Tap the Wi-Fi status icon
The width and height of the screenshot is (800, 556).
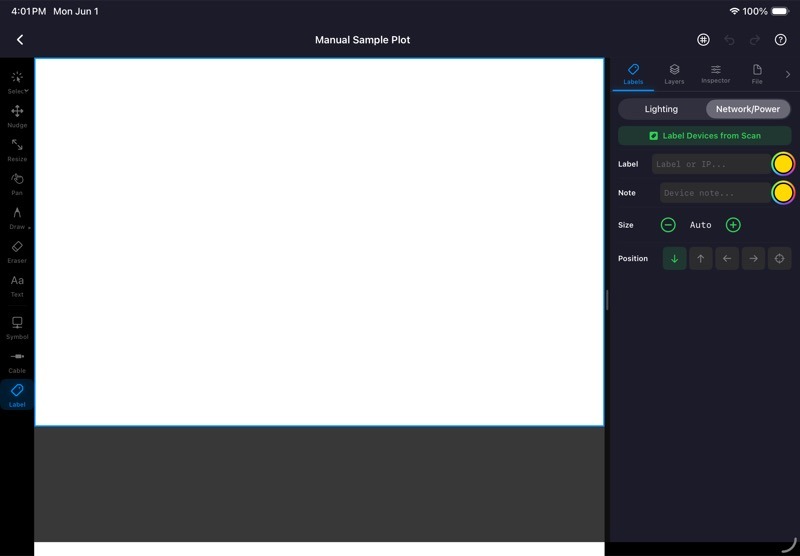pos(734,11)
